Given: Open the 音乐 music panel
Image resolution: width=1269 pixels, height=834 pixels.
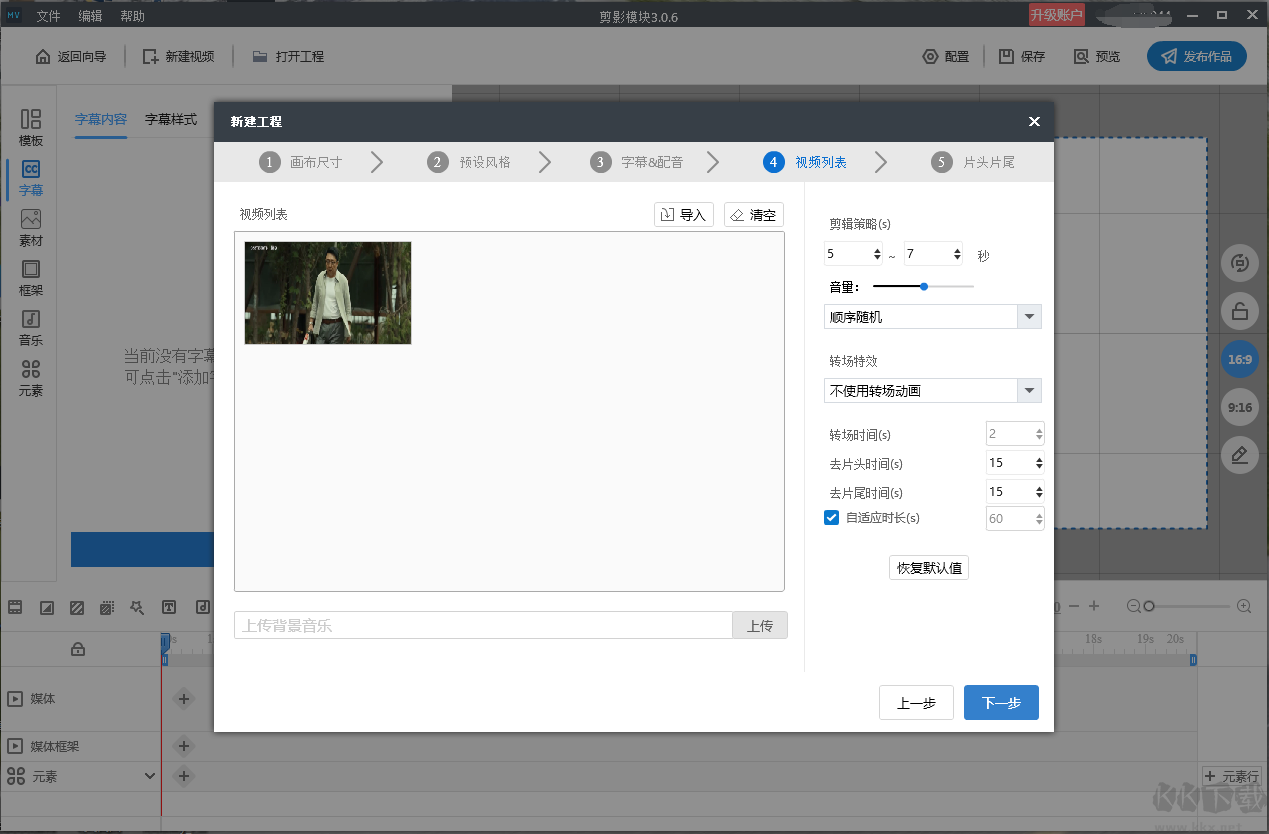Looking at the screenshot, I should tap(31, 327).
